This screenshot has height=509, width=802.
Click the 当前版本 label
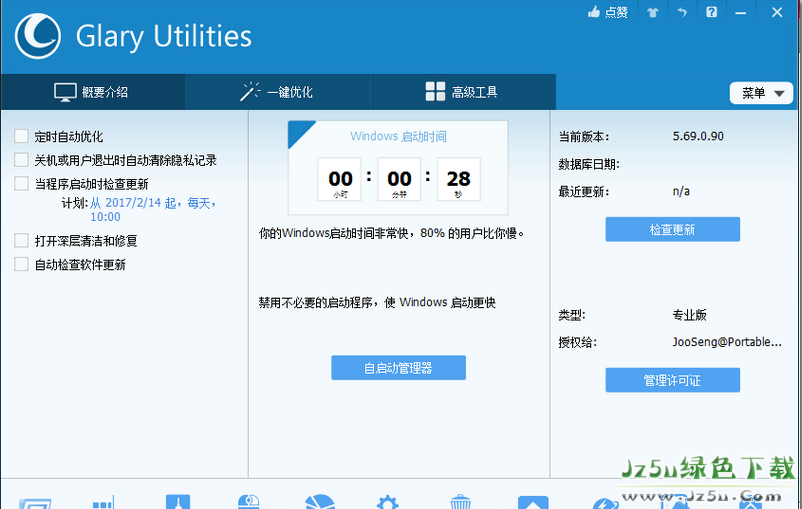583,137
